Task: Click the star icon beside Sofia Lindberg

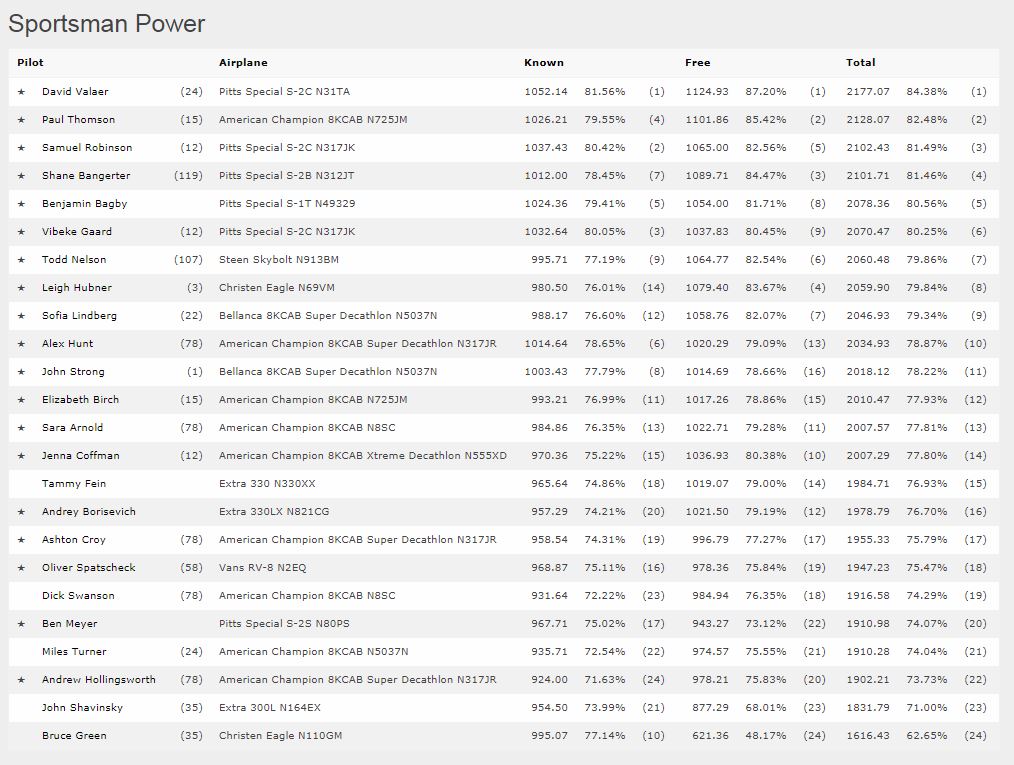Action: (21, 316)
